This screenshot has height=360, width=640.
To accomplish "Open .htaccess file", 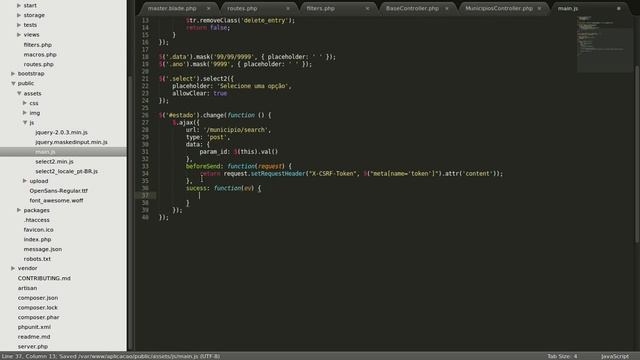I will (x=36, y=220).
